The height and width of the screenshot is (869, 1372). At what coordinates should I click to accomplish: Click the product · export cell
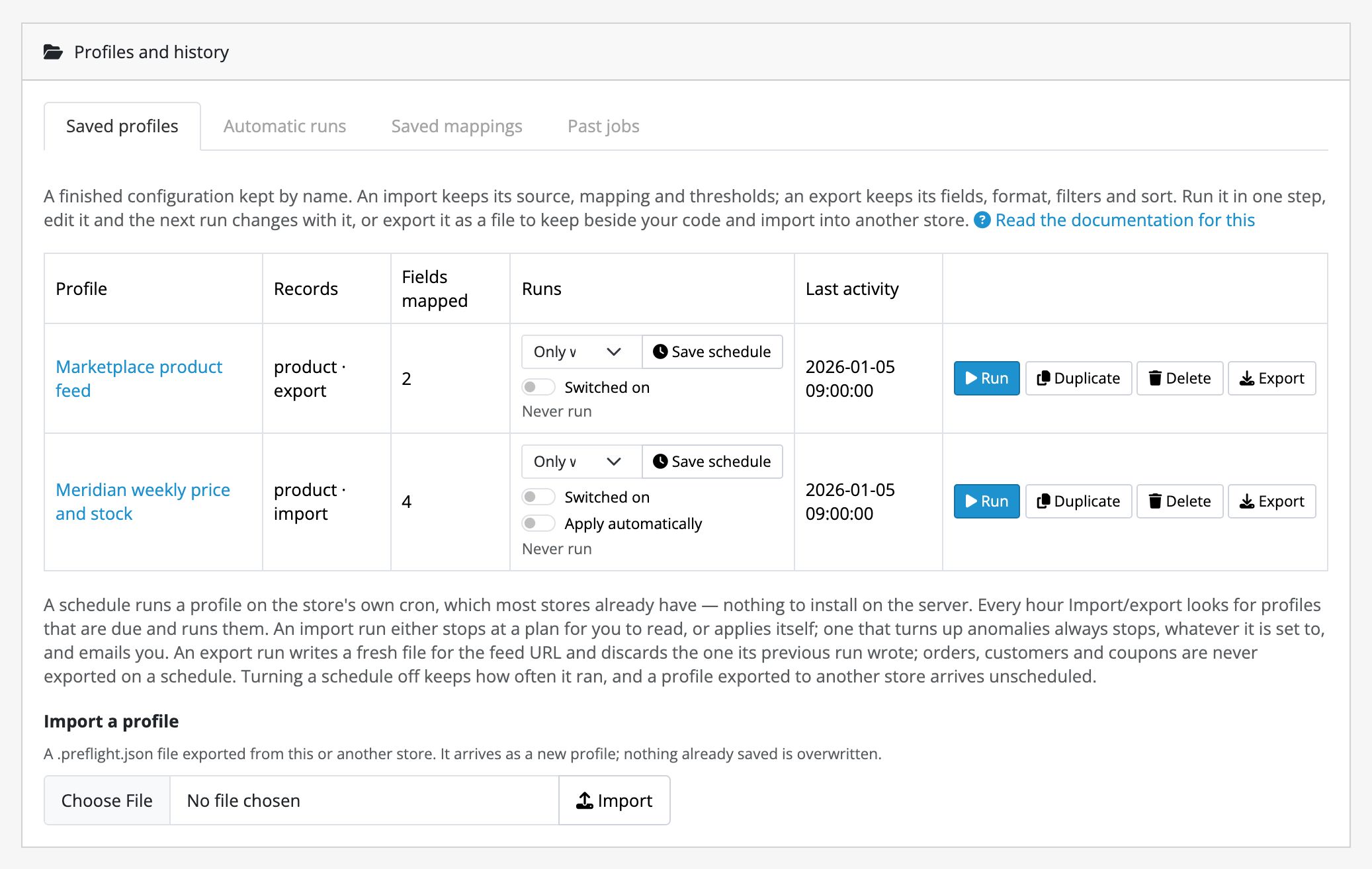click(x=326, y=378)
